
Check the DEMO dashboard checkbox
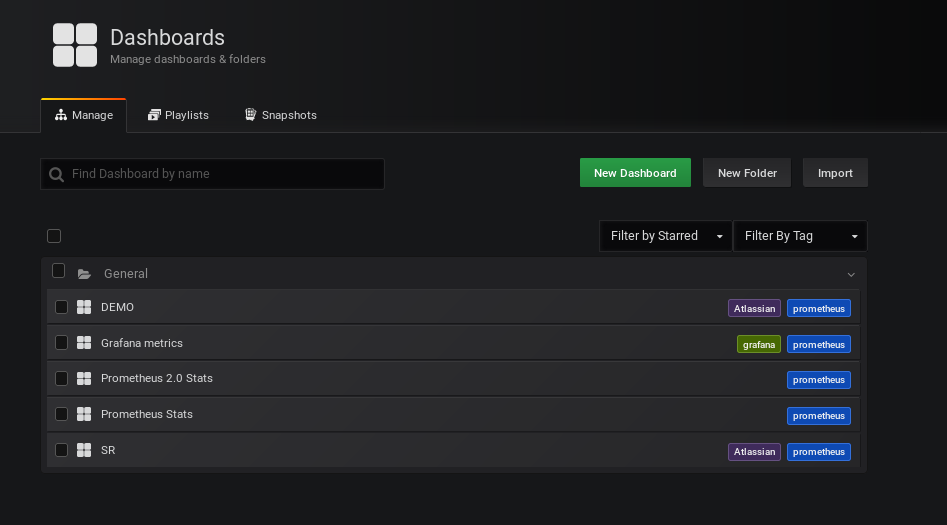62,307
